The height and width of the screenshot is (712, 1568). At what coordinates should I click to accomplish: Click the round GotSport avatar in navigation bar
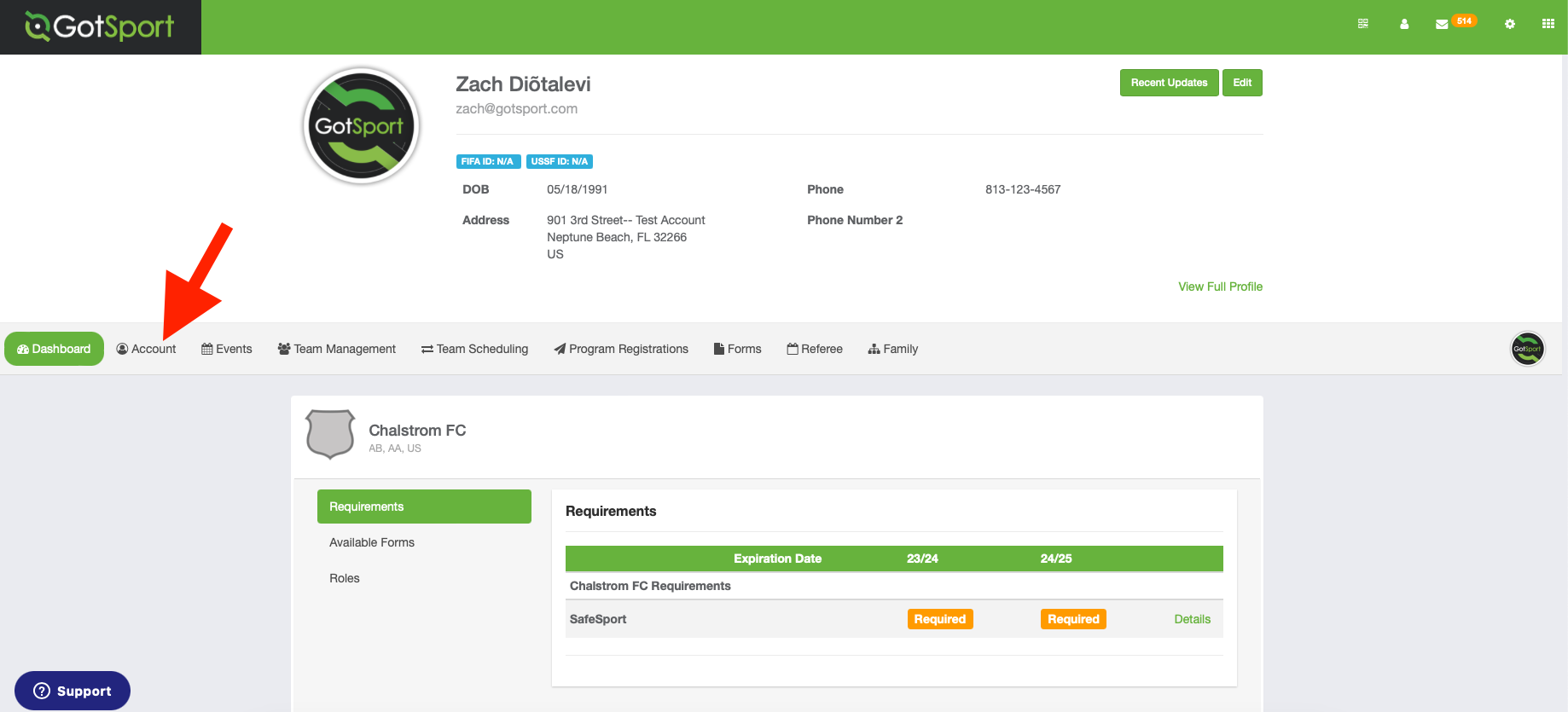(1527, 349)
